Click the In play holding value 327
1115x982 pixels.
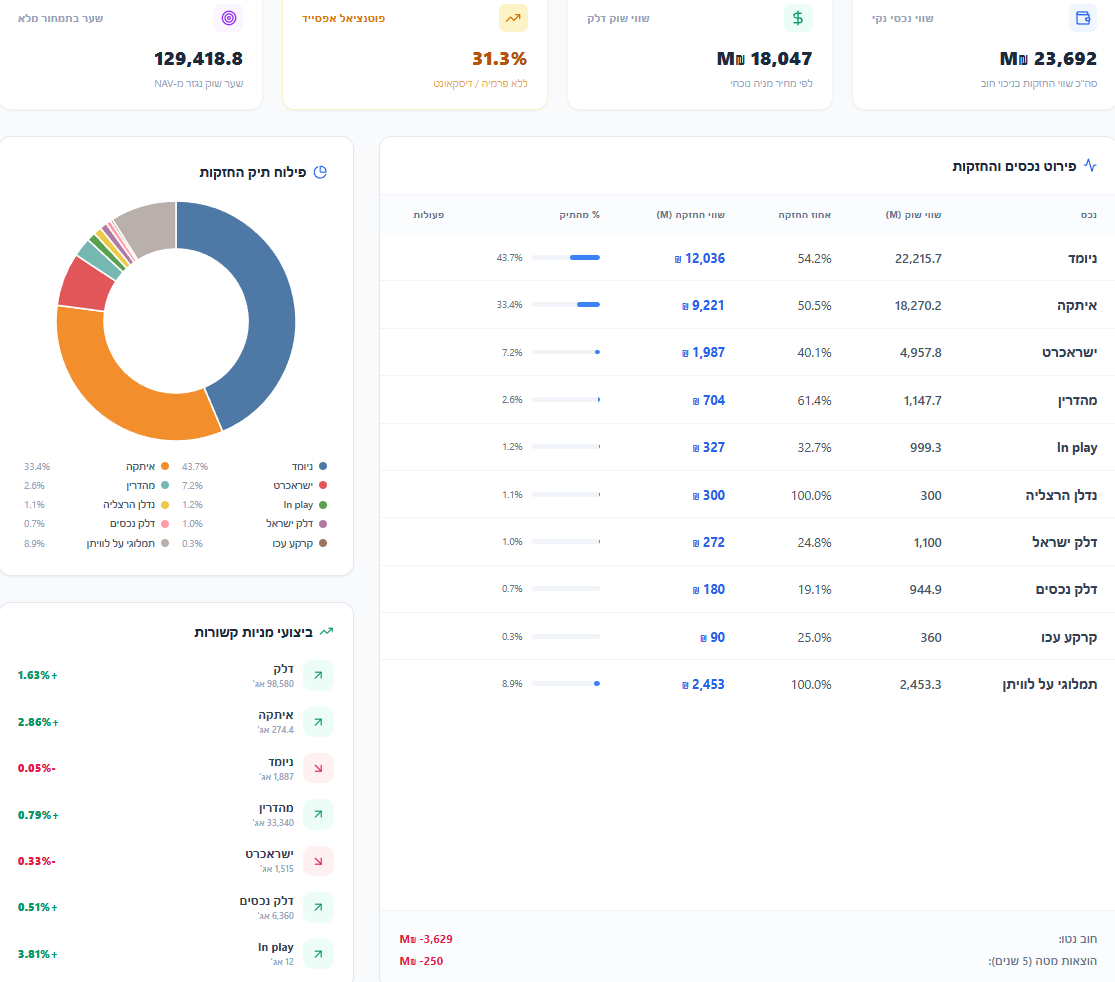pyautogui.click(x=709, y=447)
